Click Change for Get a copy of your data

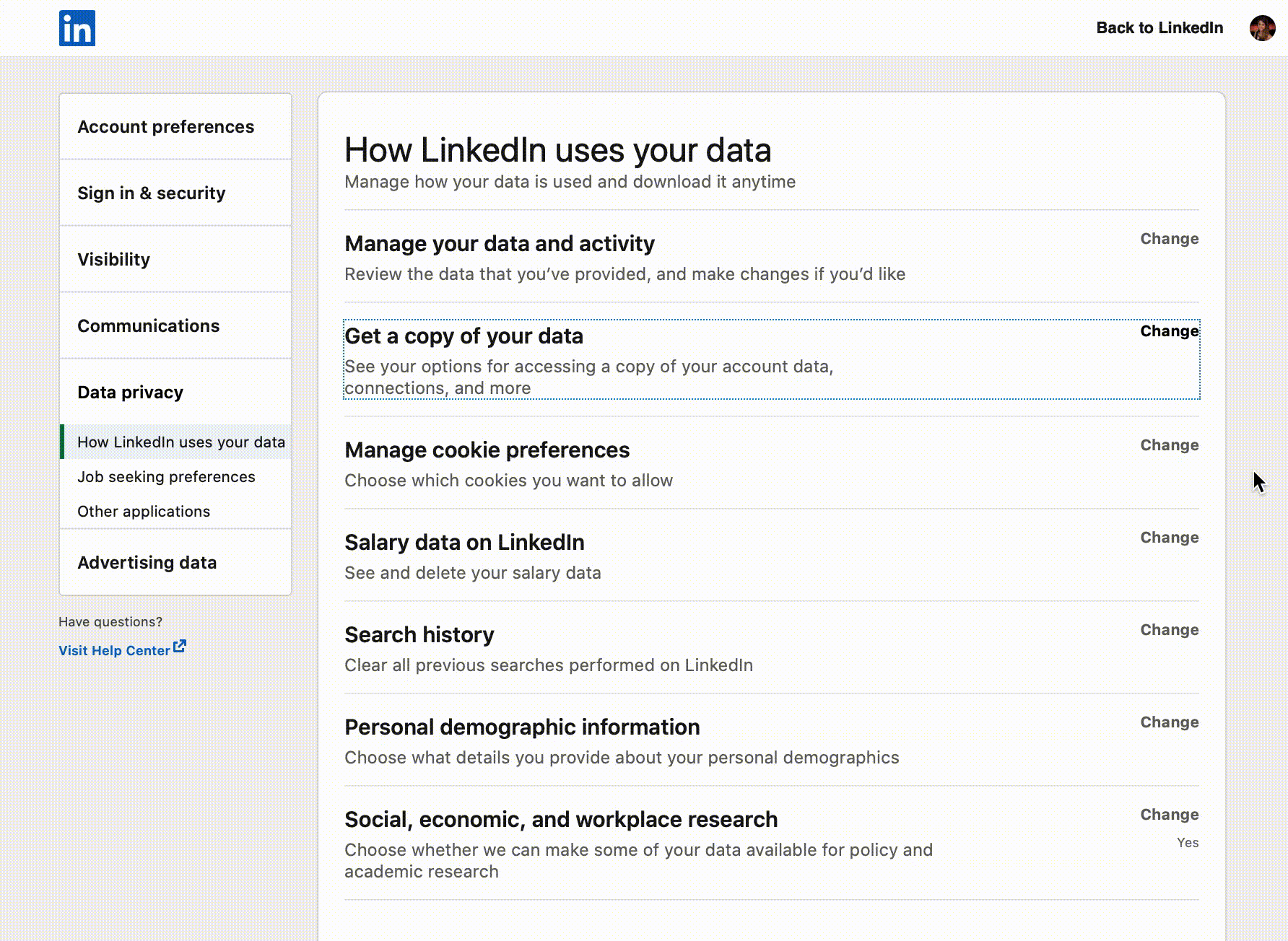coord(1170,331)
